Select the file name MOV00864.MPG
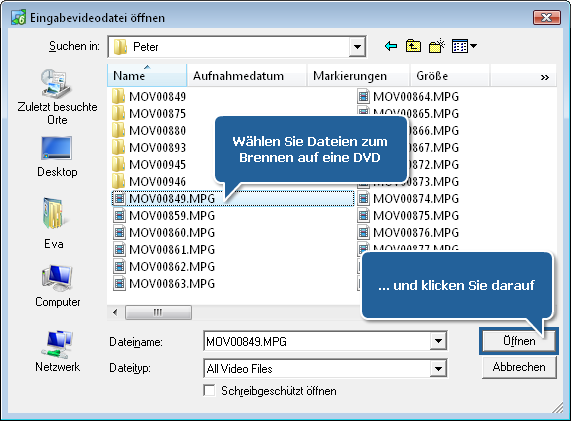This screenshot has width=571, height=421. pos(416,97)
